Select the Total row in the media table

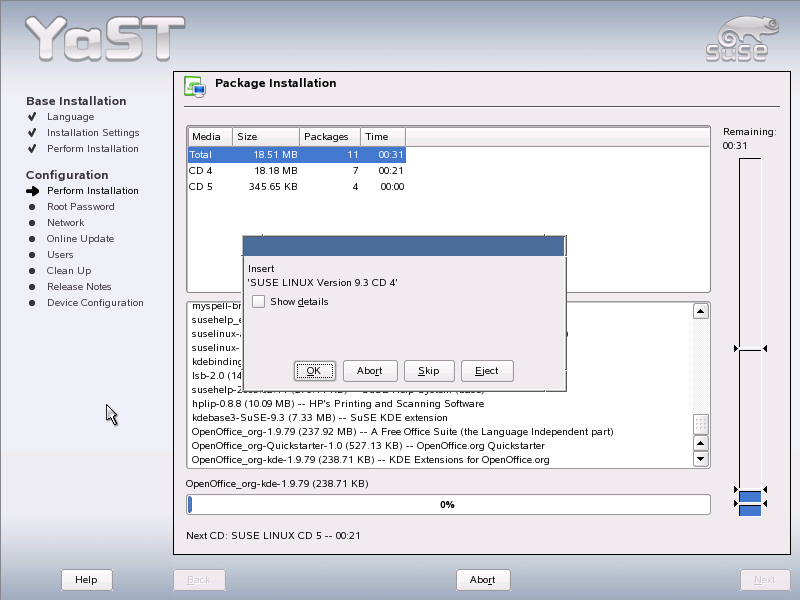296,155
